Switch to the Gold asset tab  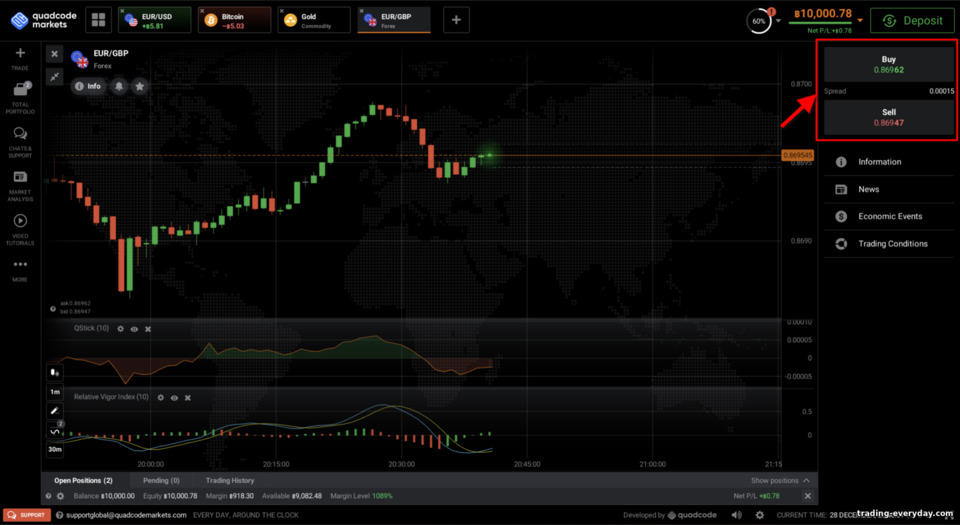coord(313,20)
